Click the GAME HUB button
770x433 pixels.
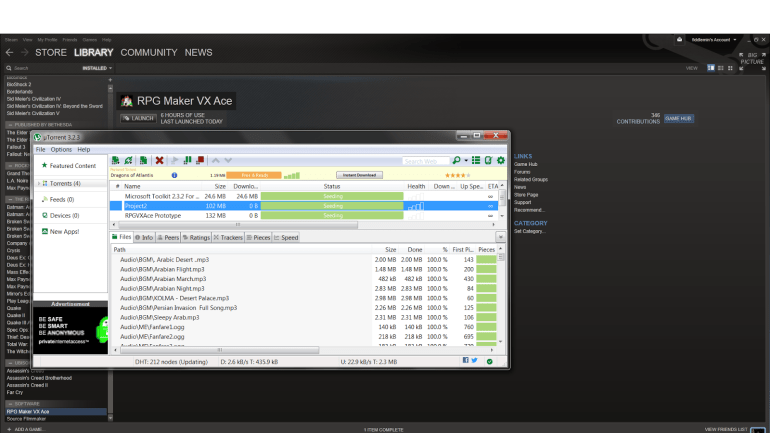678,118
